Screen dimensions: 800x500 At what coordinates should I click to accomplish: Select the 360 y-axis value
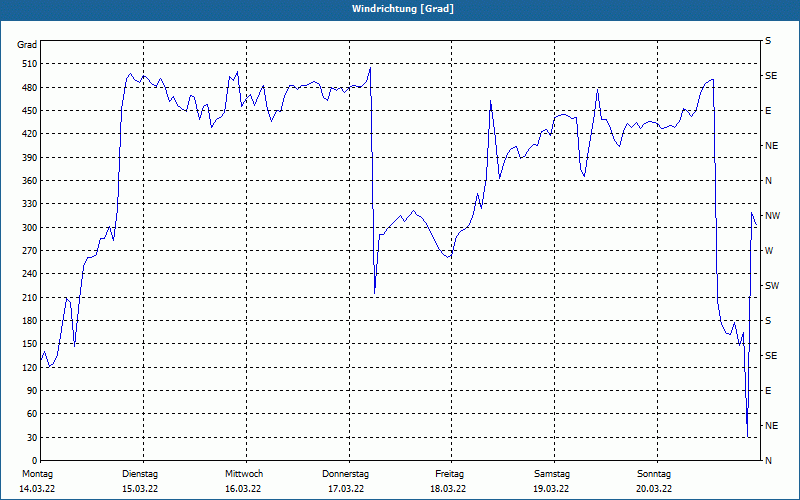[30, 181]
